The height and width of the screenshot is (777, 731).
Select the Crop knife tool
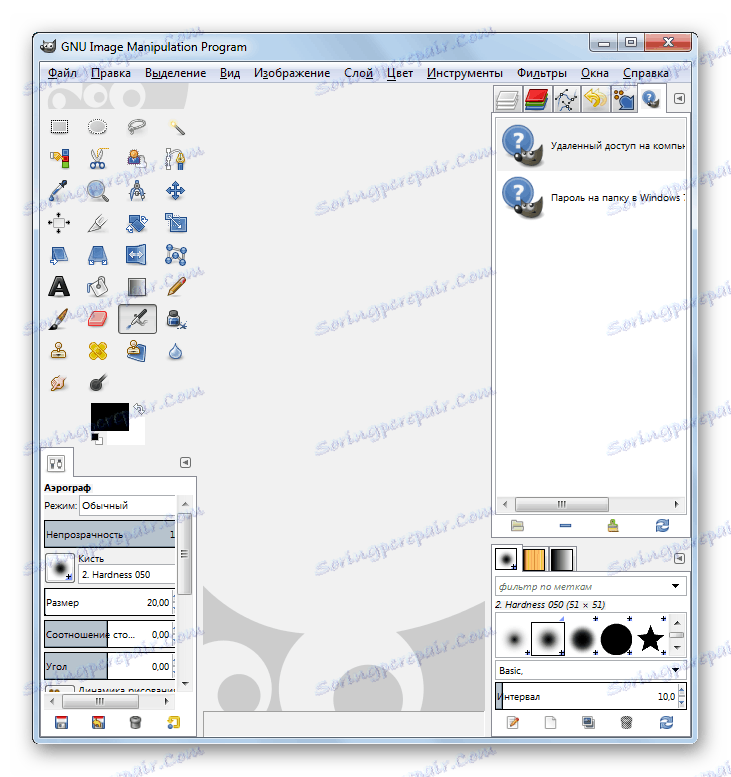98,223
